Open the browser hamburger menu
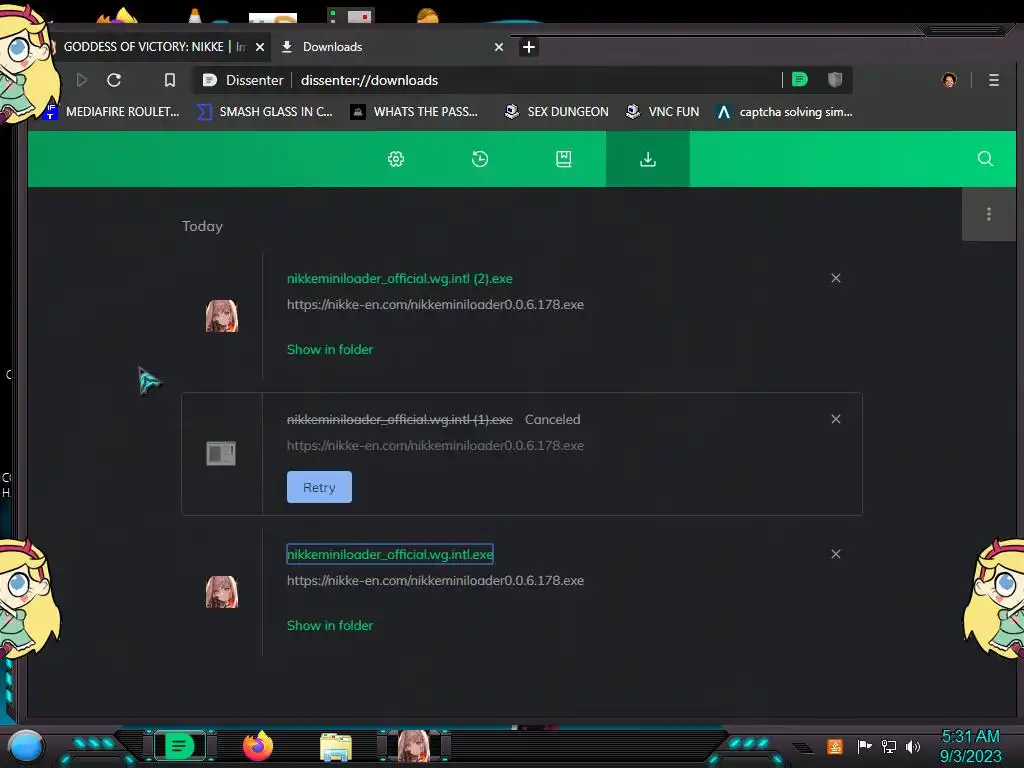This screenshot has width=1024, height=768. click(x=994, y=80)
